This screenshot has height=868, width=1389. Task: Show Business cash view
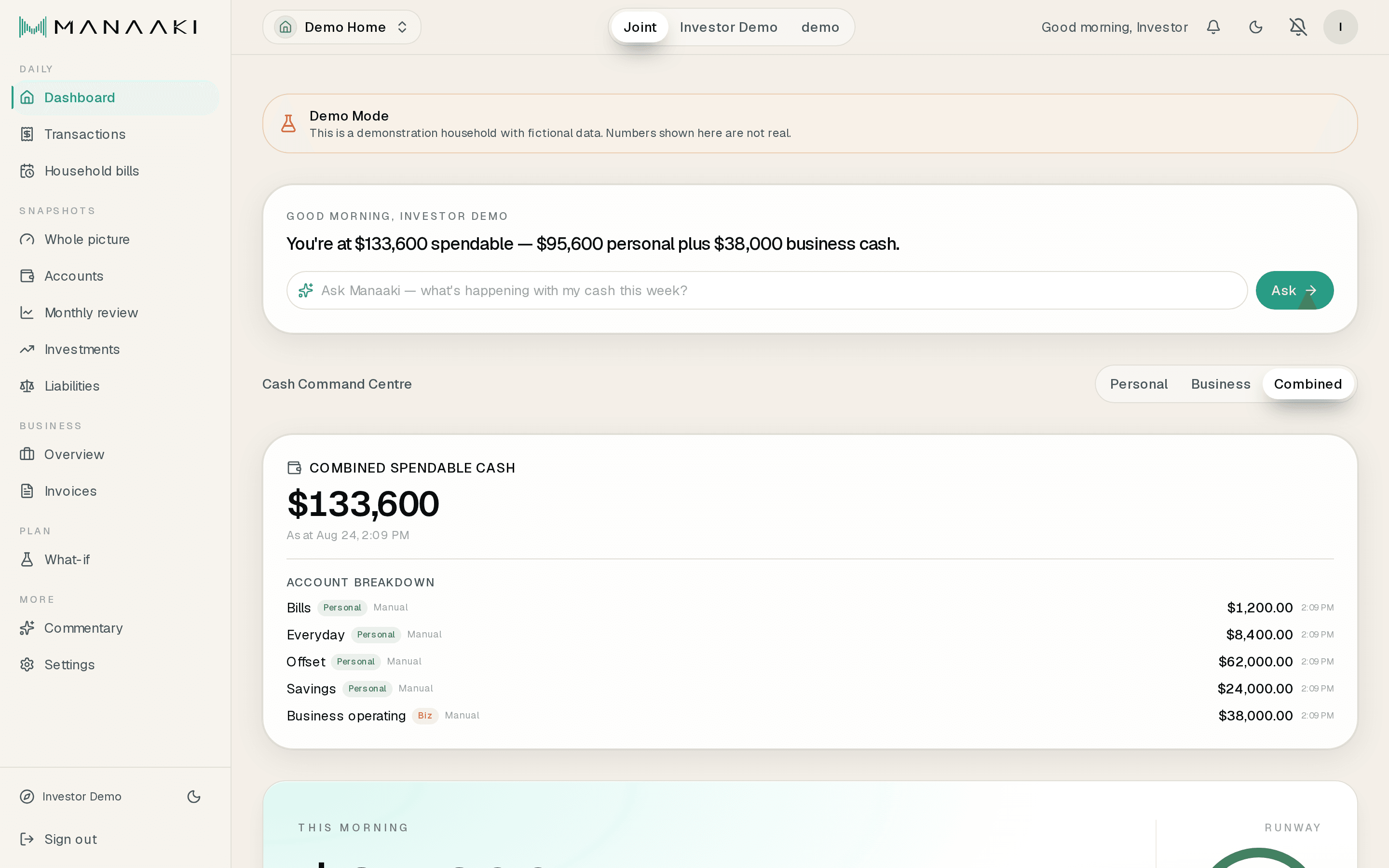click(1220, 384)
